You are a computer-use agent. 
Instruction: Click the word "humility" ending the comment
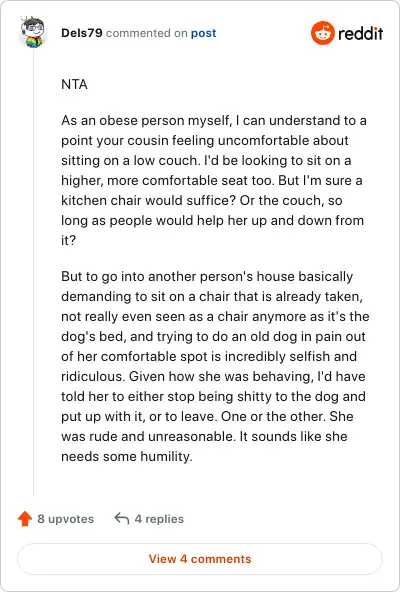coord(165,456)
